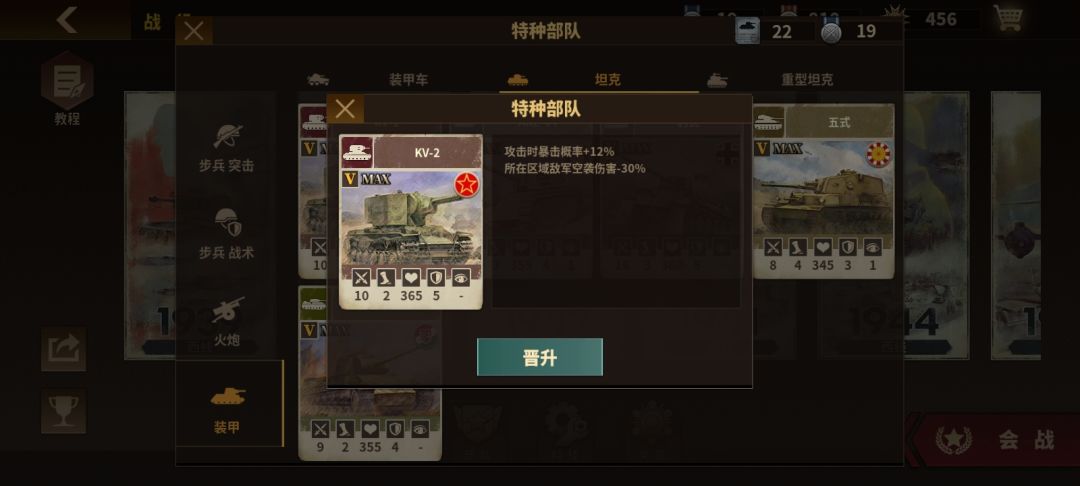Click the KV-2 attack crossed-swords stat icon
This screenshot has height=486, width=1080.
click(361, 277)
